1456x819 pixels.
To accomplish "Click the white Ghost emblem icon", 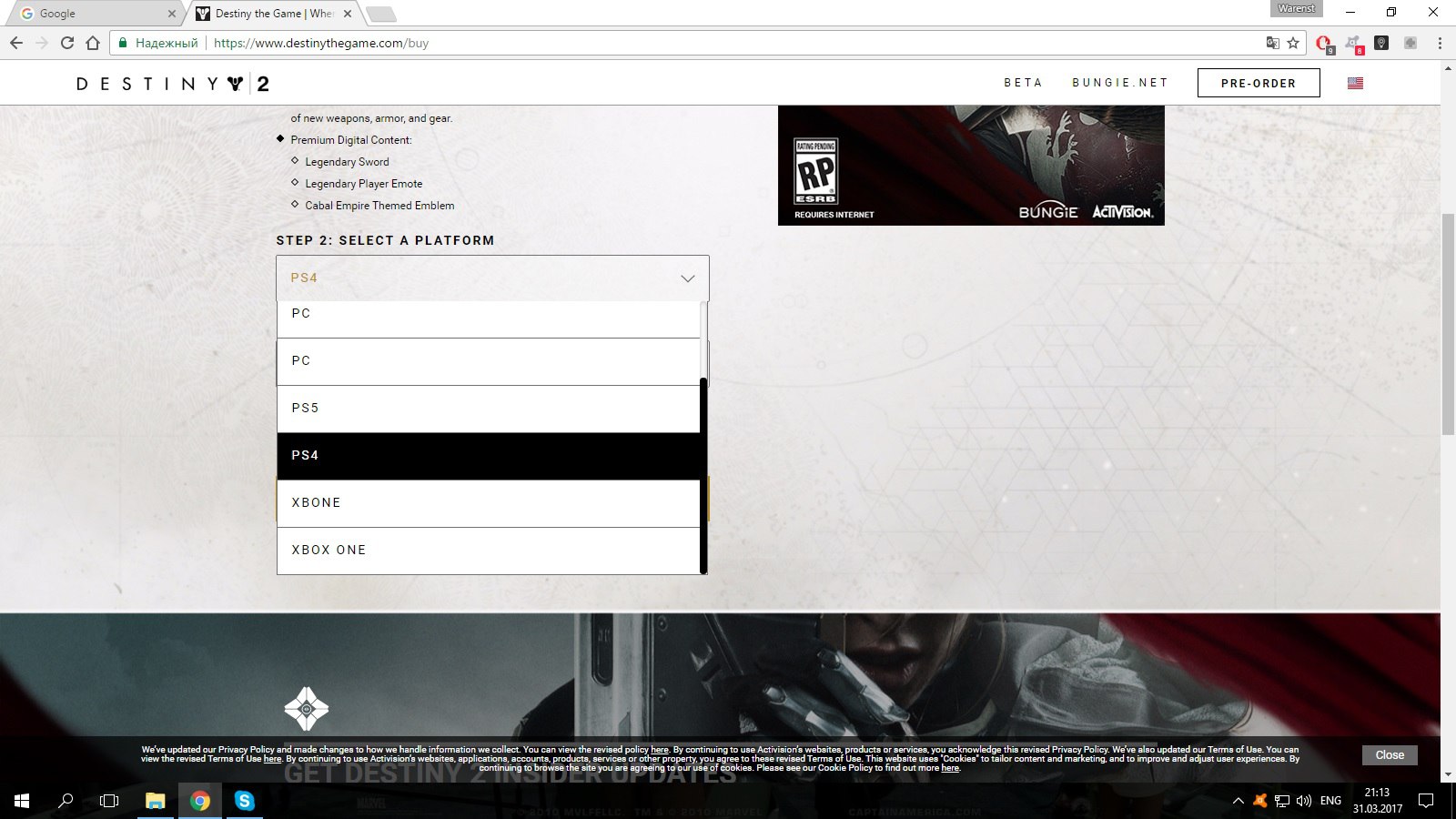I will (307, 709).
